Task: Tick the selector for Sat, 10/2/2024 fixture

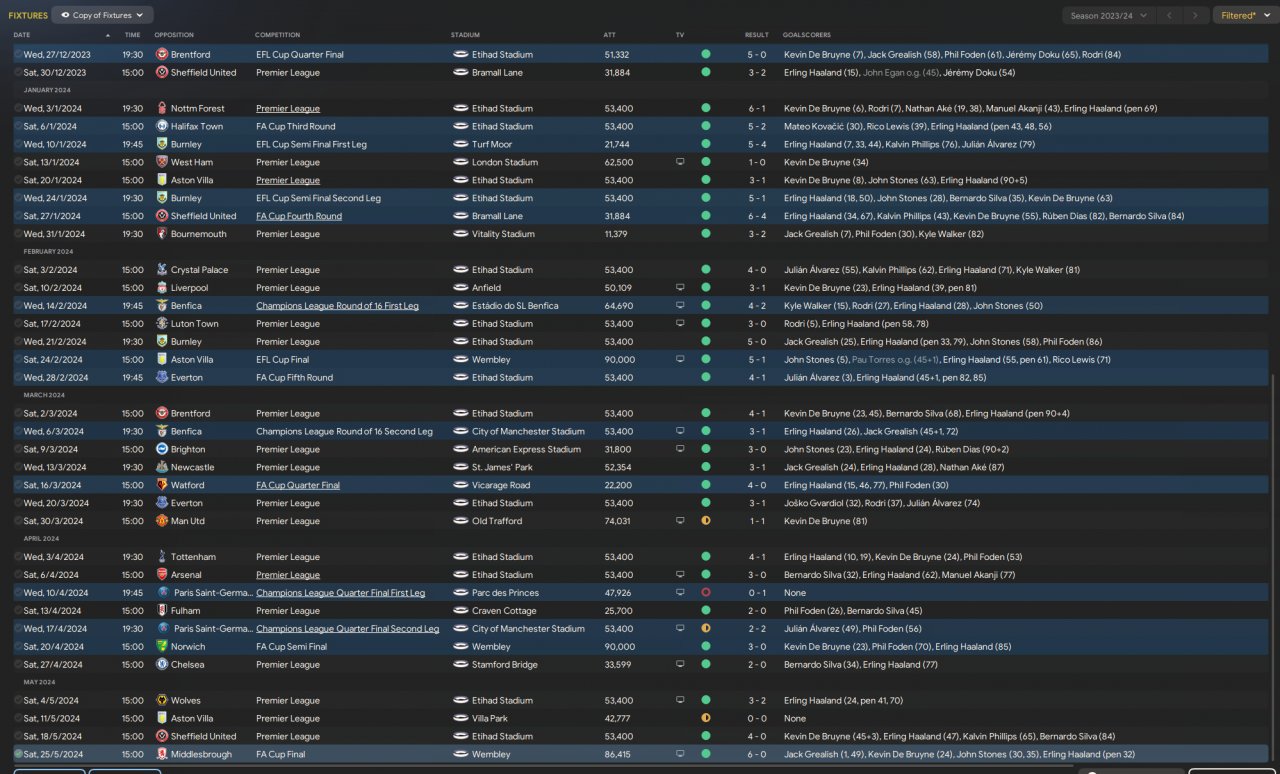Action: pyautogui.click(x=18, y=288)
